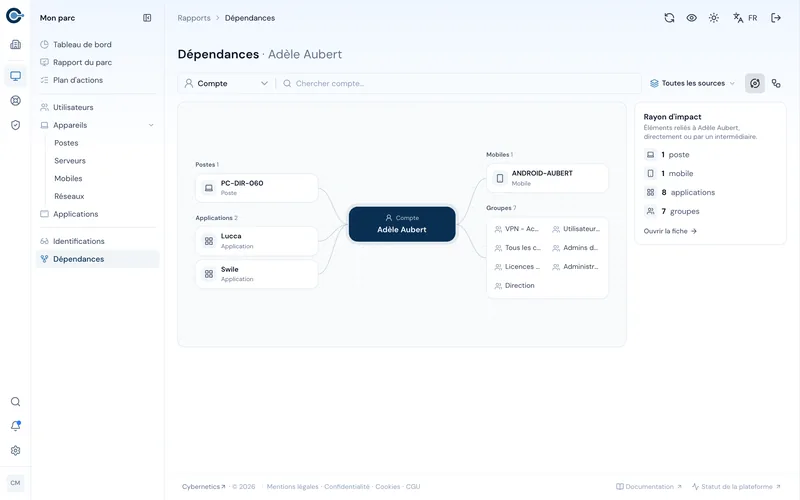Click the ANDROID-AUBERT mobile node
800x500 pixels.
[547, 178]
